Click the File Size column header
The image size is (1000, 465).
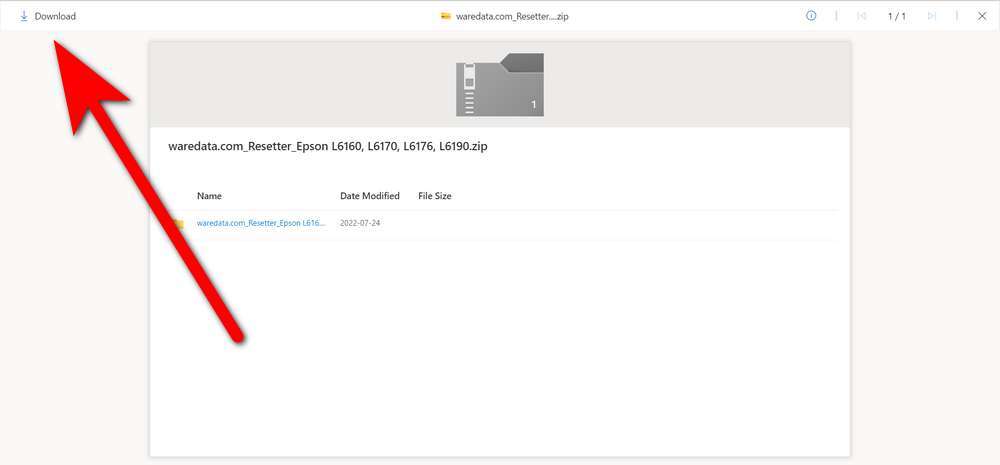[435, 196]
